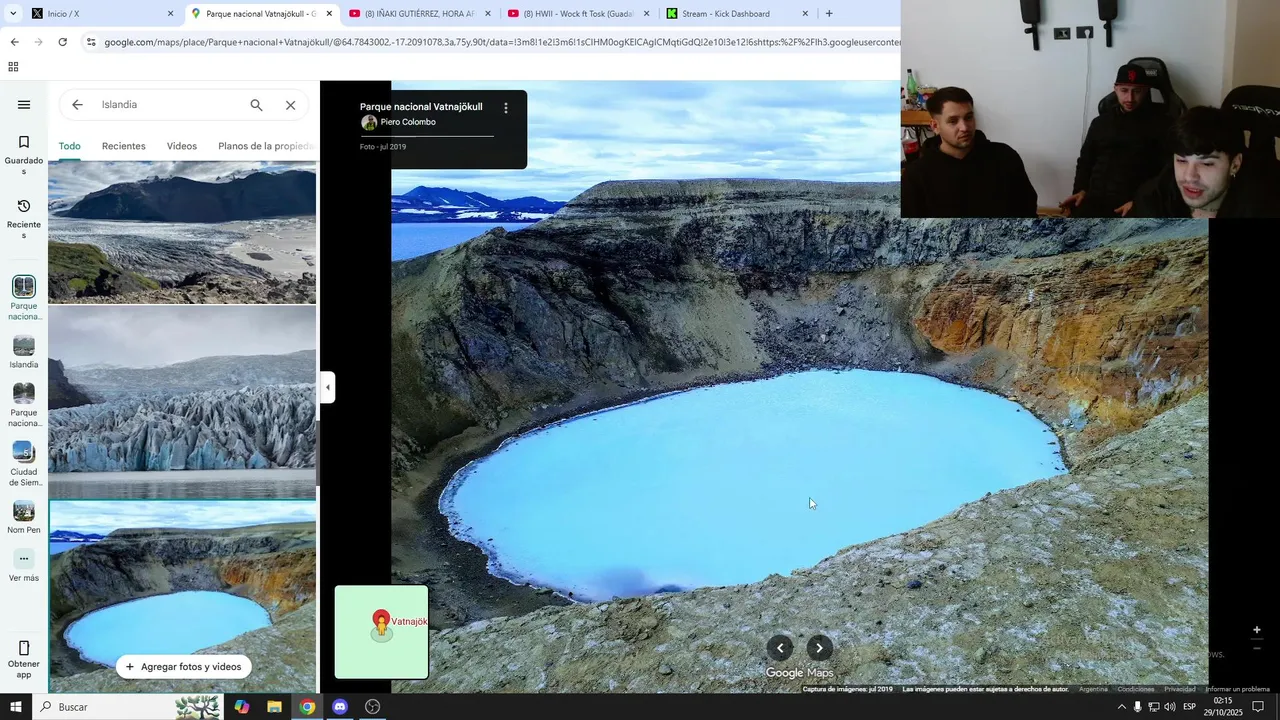The height and width of the screenshot is (720, 1280).
Task: Zoom in on the photo
Action: [x=1257, y=630]
